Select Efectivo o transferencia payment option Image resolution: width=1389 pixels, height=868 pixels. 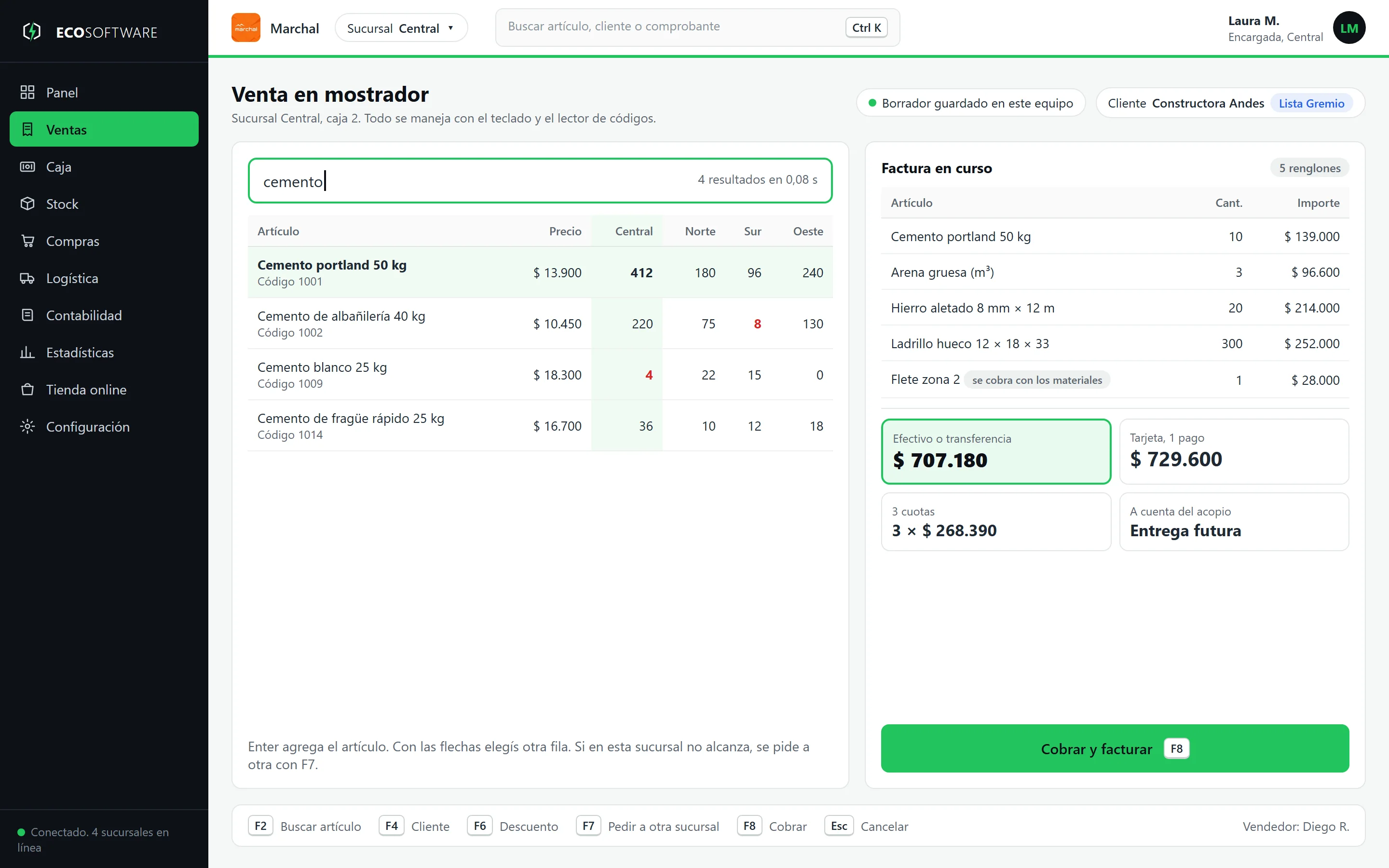click(x=996, y=451)
